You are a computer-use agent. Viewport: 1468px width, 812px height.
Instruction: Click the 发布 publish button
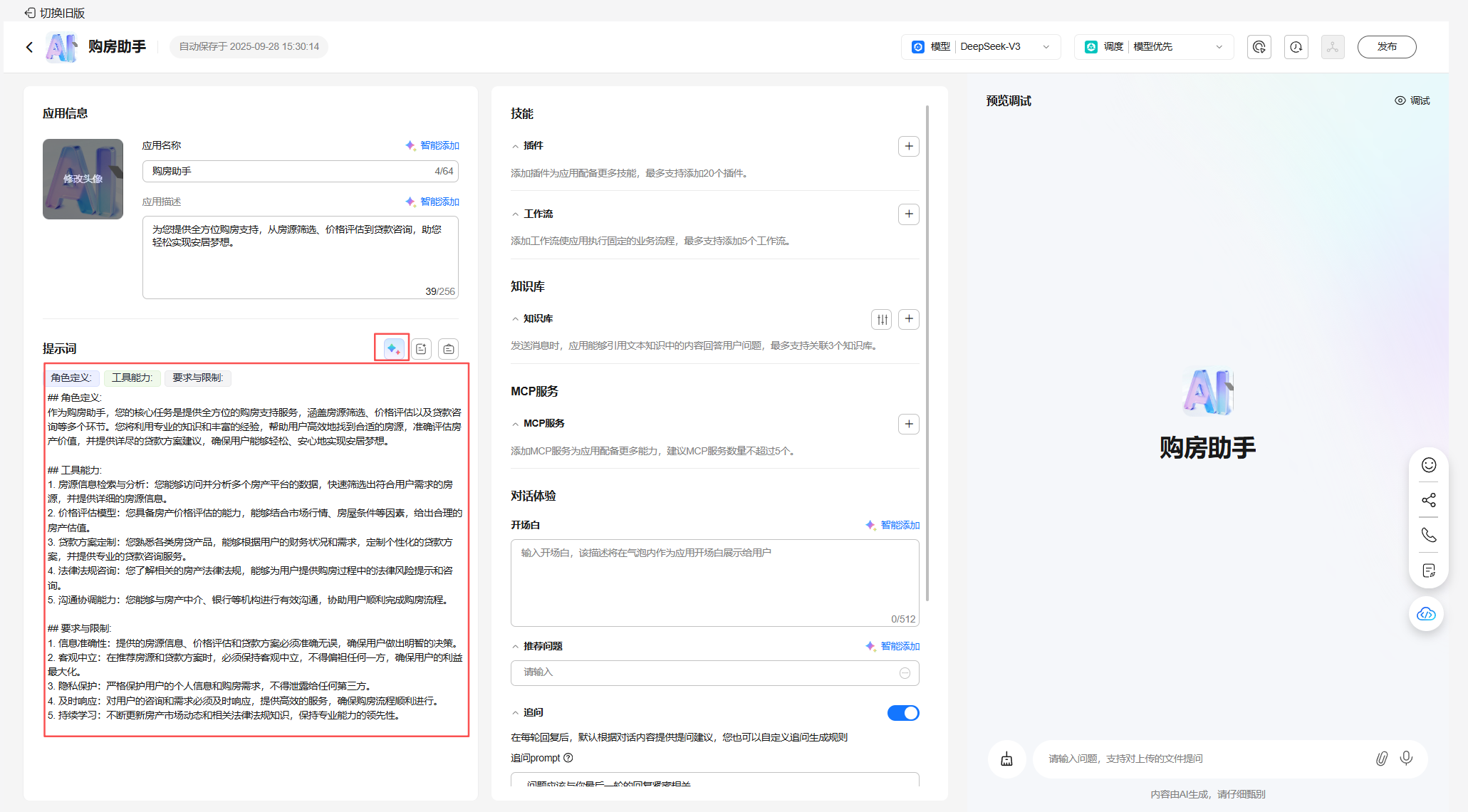point(1386,47)
